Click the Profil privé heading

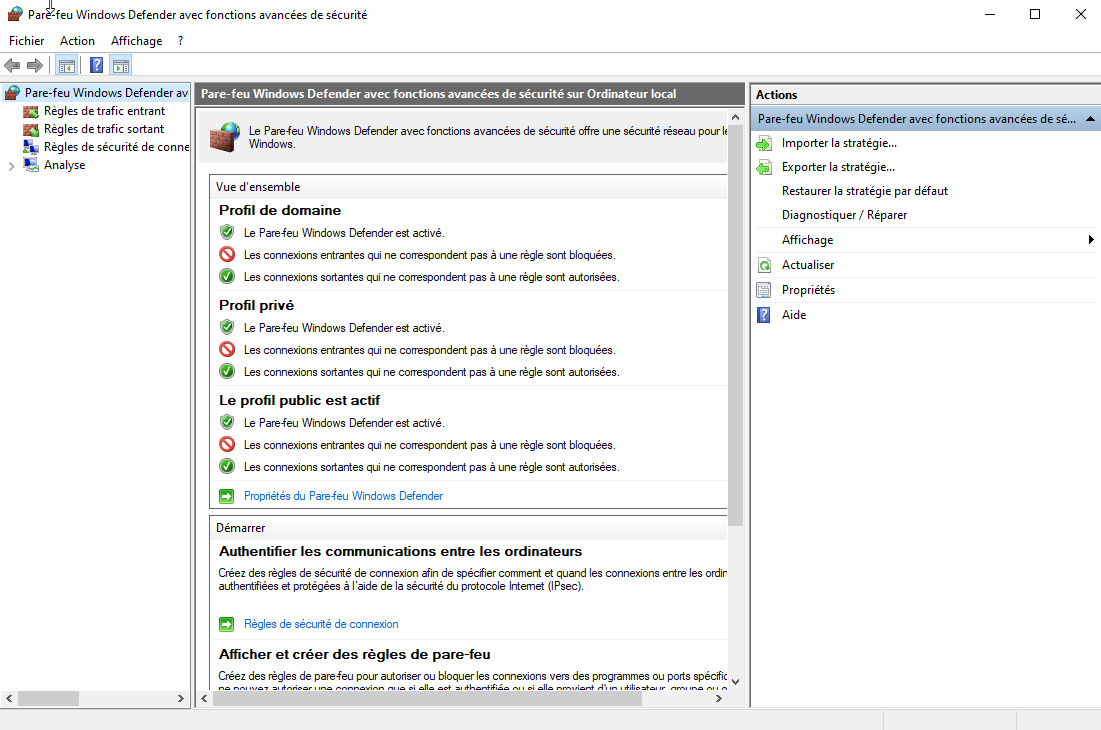(256, 305)
